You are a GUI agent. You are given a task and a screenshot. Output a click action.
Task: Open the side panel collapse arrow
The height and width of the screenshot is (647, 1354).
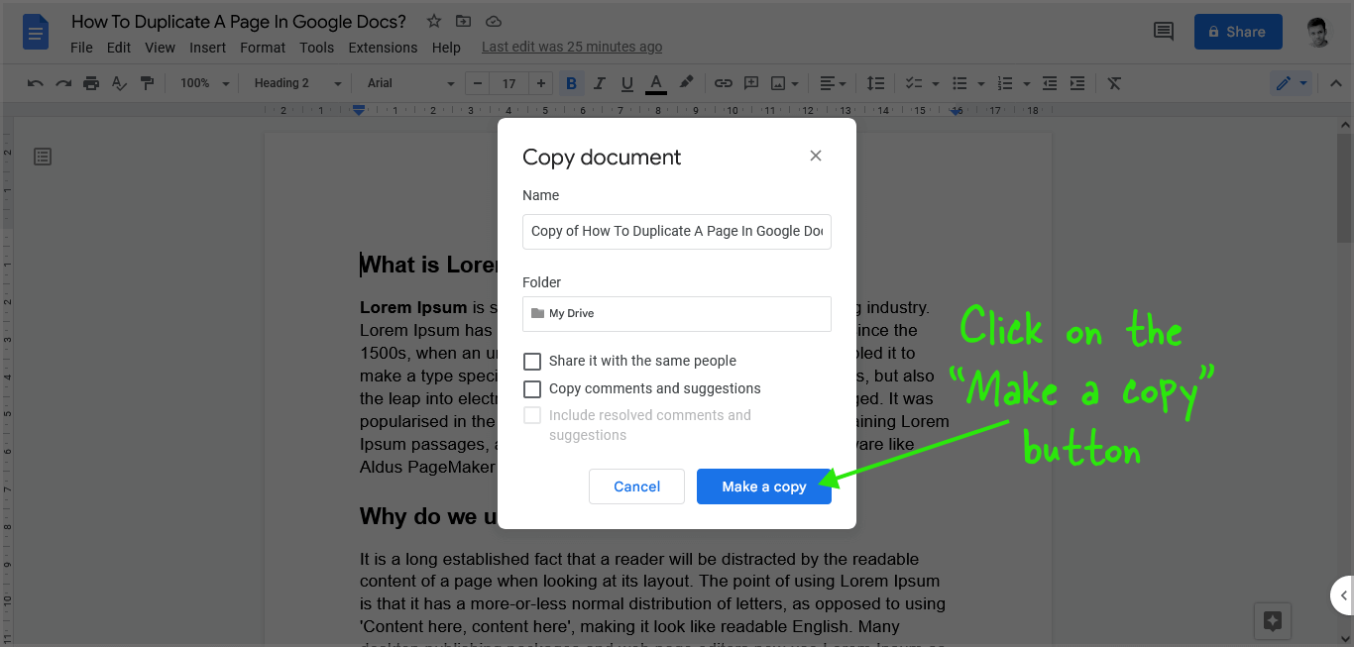1342,595
